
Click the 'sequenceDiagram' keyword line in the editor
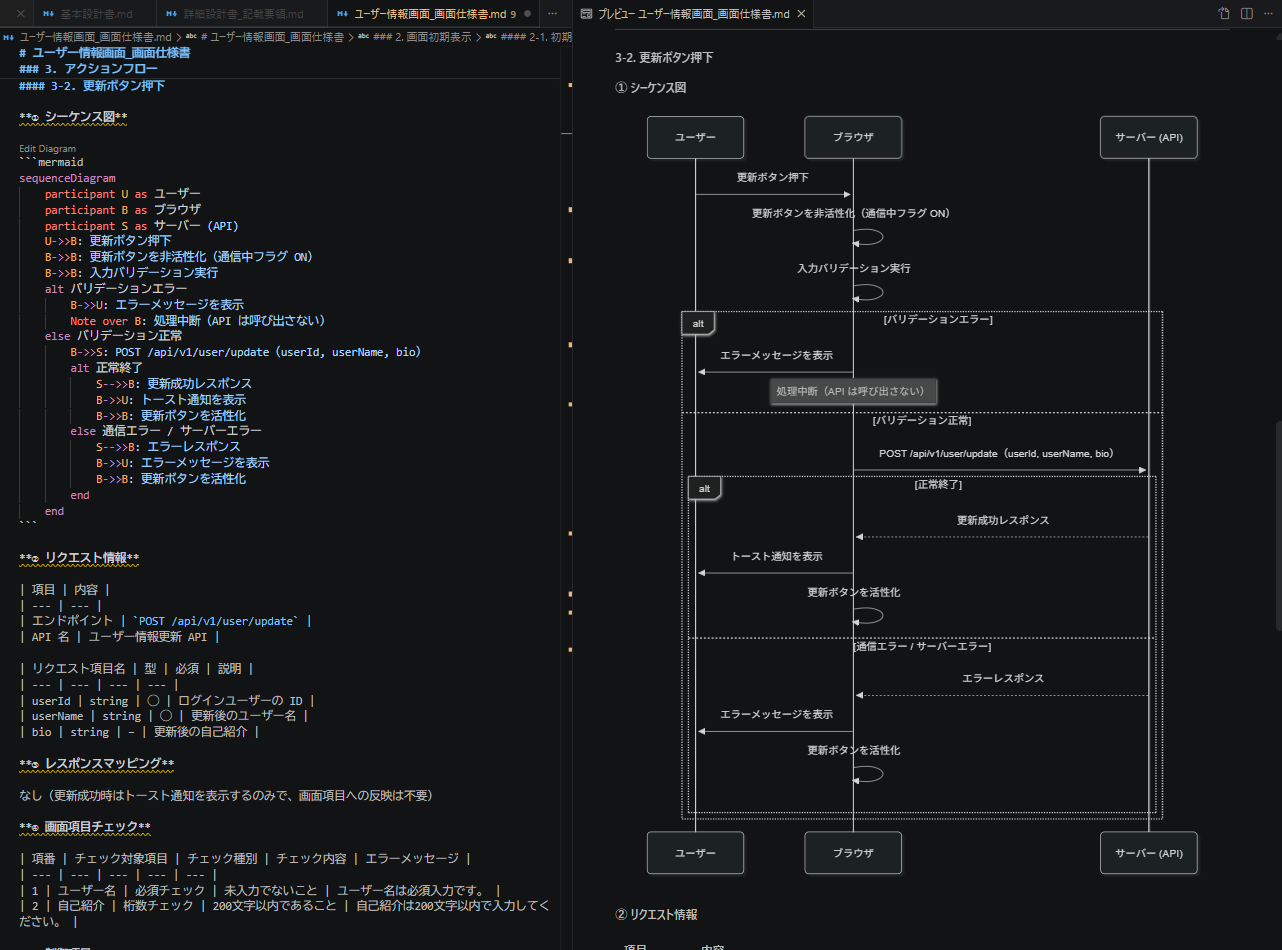(67, 178)
